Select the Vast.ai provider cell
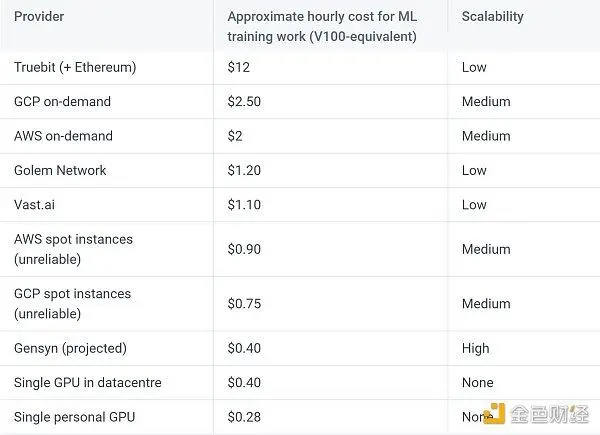 tap(34, 205)
